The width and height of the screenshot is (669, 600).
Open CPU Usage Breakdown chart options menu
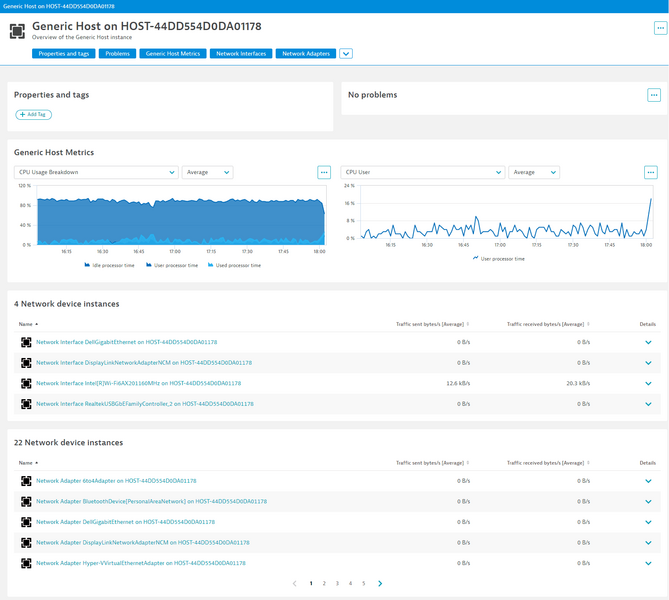(x=324, y=172)
